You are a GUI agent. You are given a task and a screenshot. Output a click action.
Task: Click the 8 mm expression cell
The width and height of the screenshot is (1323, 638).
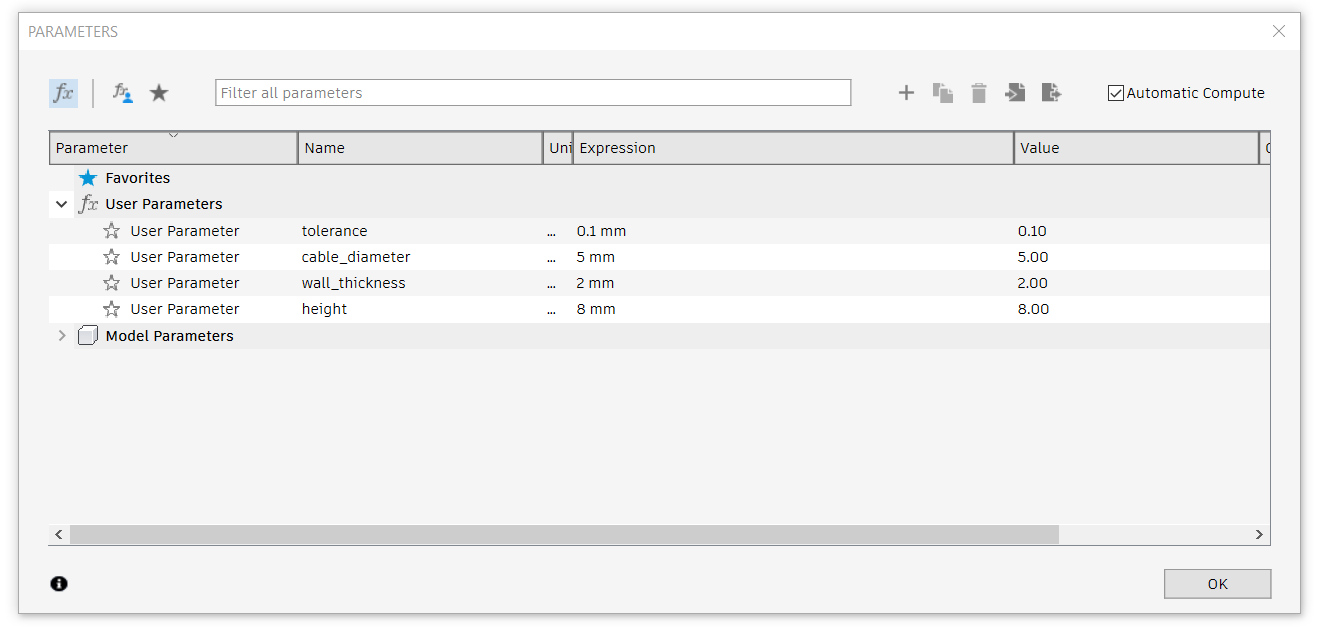793,309
